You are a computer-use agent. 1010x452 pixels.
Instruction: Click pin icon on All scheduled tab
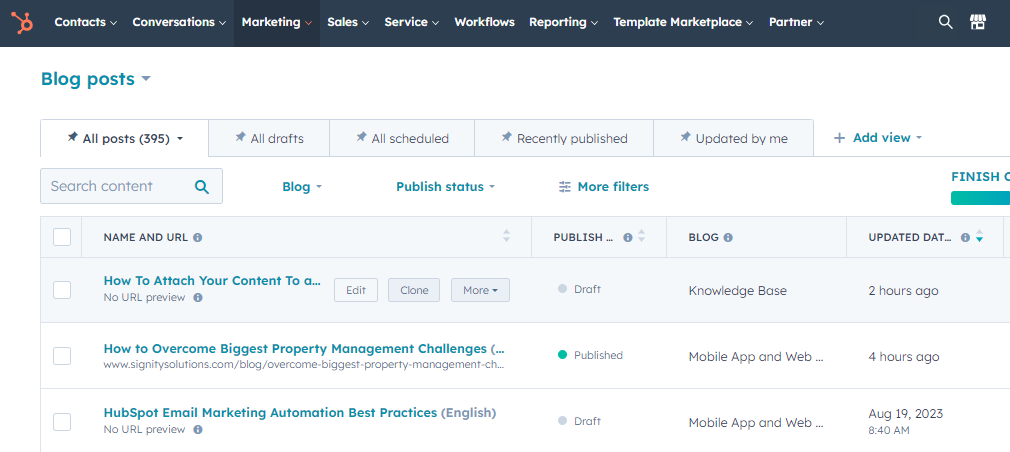361,137
